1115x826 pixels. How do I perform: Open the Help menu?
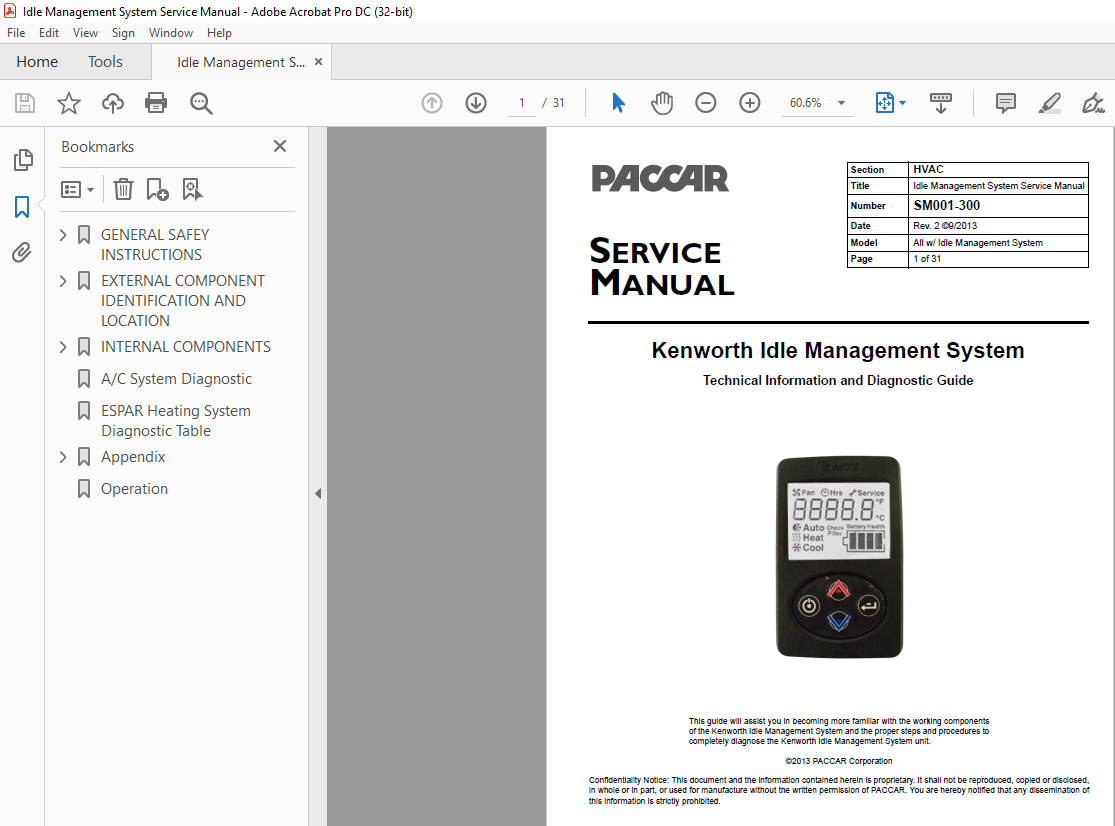pyautogui.click(x=219, y=33)
